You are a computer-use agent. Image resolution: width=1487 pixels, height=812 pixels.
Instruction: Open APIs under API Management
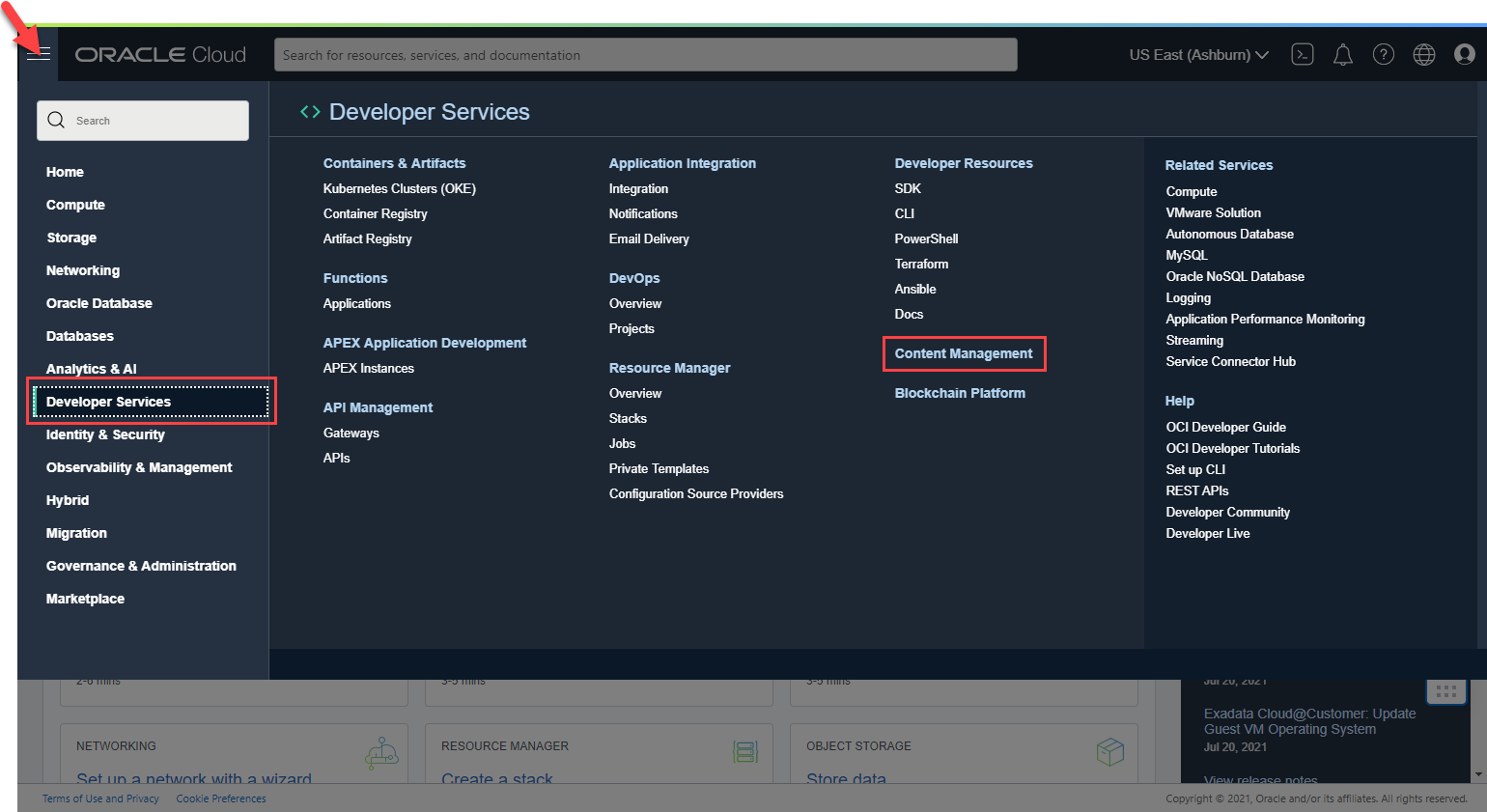[x=337, y=459]
